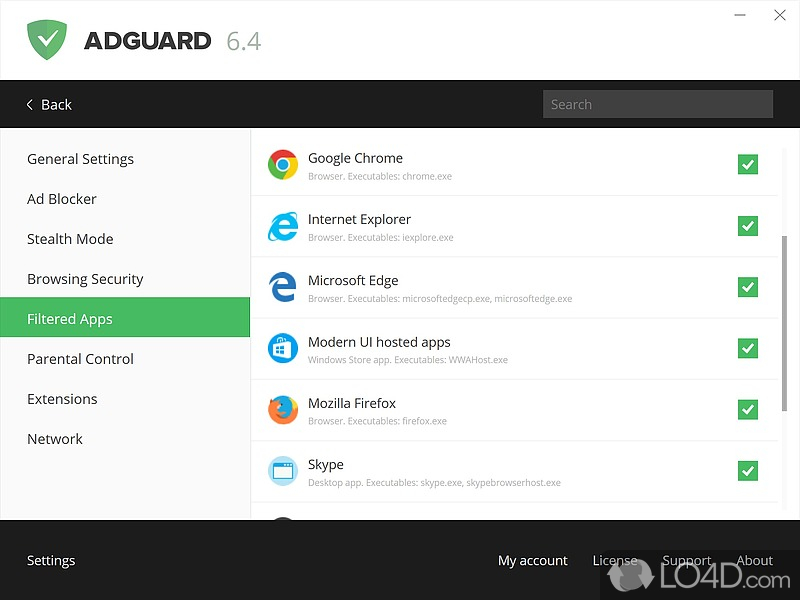The width and height of the screenshot is (800, 600).
Task: Click into the Search field
Action: (x=658, y=104)
